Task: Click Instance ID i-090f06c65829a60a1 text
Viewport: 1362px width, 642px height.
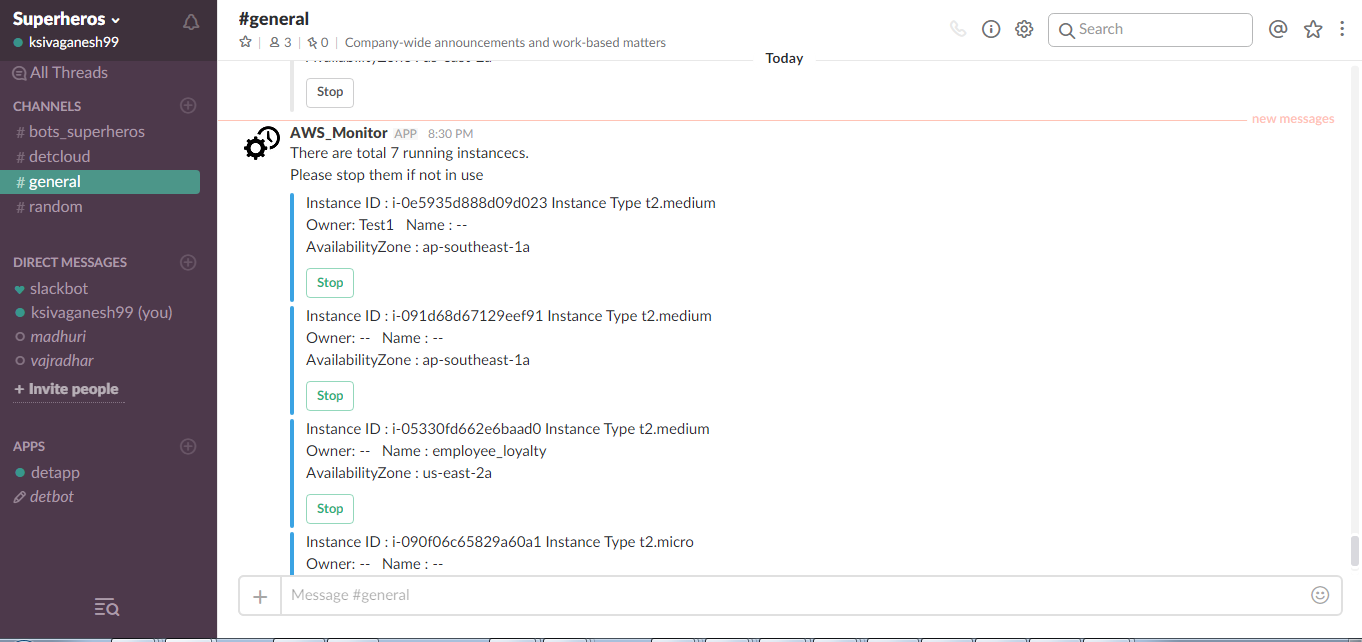Action: pos(423,542)
